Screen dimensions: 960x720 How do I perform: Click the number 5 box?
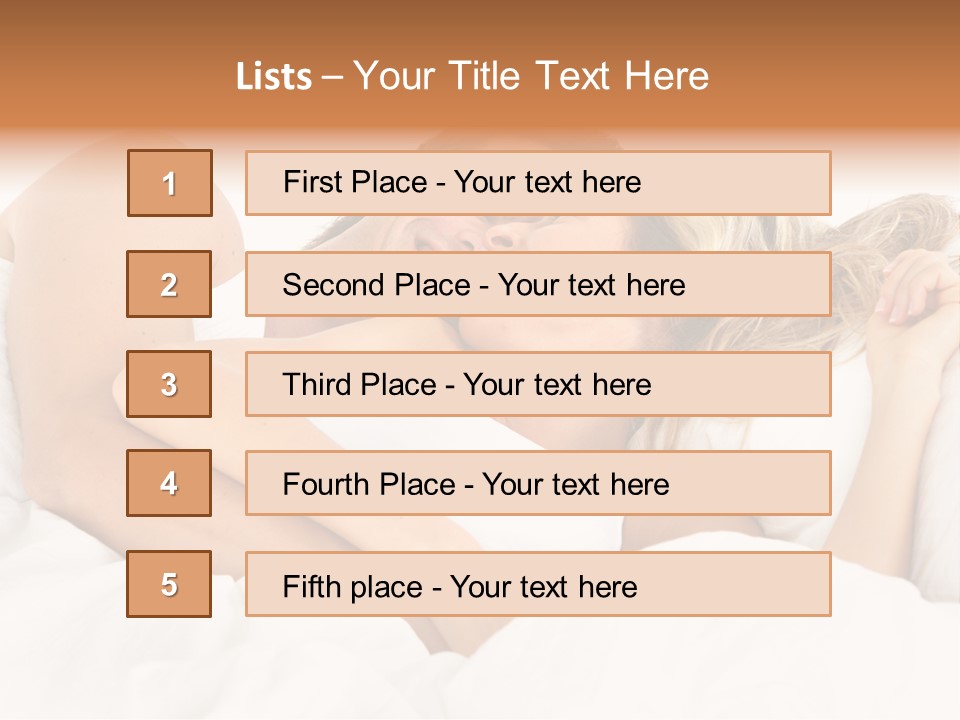169,584
